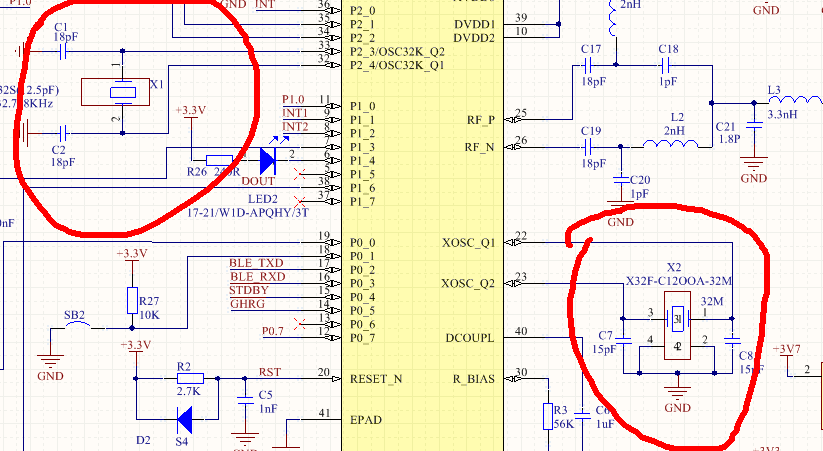Image resolution: width=823 pixels, height=451 pixels.
Task: Click the BLE_TXD net label
Action: point(256,263)
